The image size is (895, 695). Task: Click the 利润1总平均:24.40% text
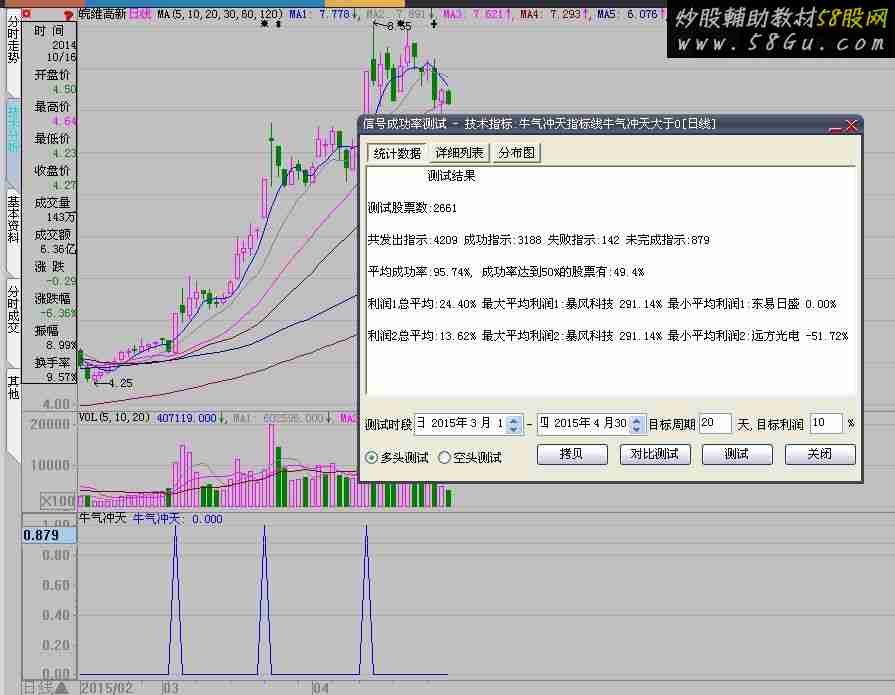coord(422,304)
